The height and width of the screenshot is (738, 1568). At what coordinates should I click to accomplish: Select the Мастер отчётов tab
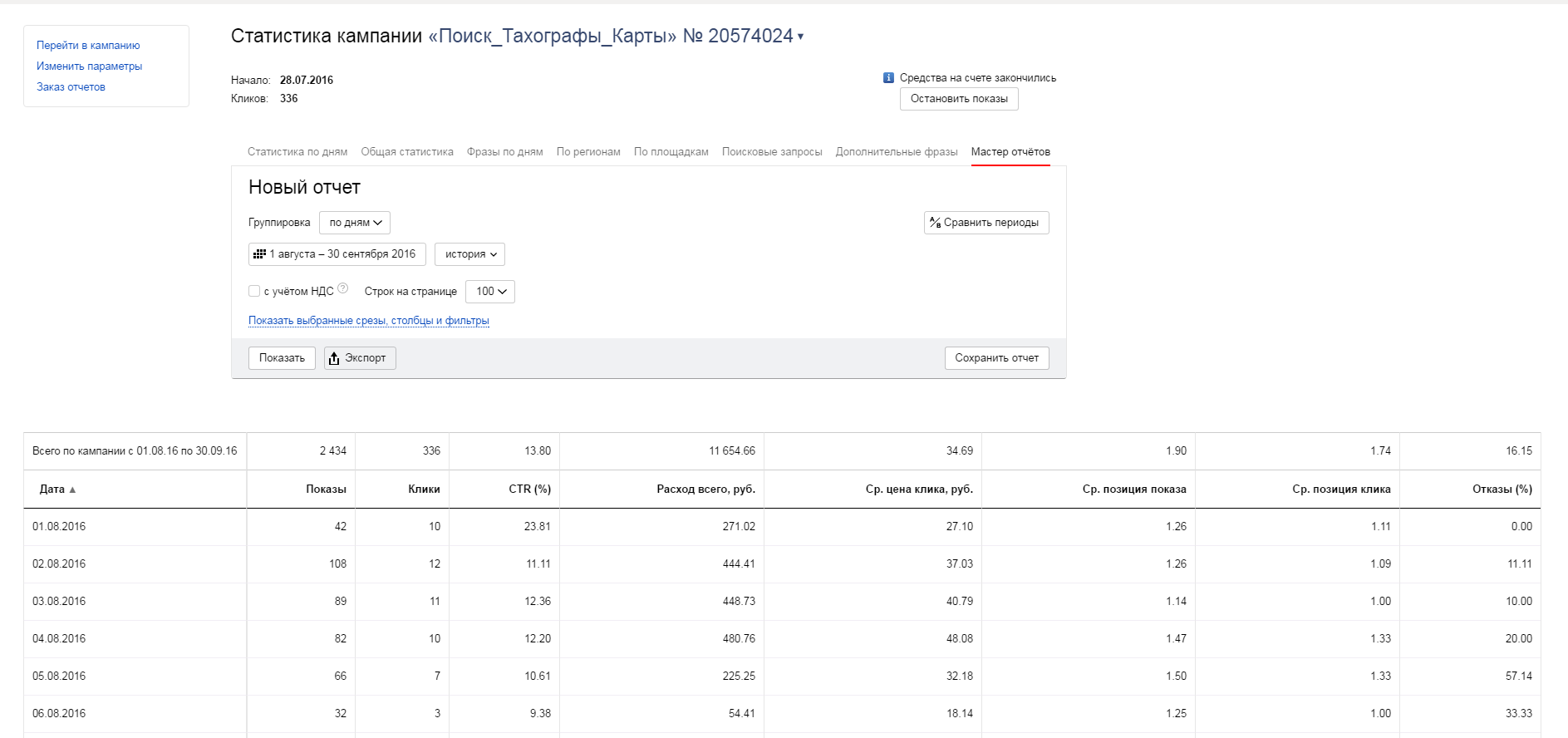1010,152
